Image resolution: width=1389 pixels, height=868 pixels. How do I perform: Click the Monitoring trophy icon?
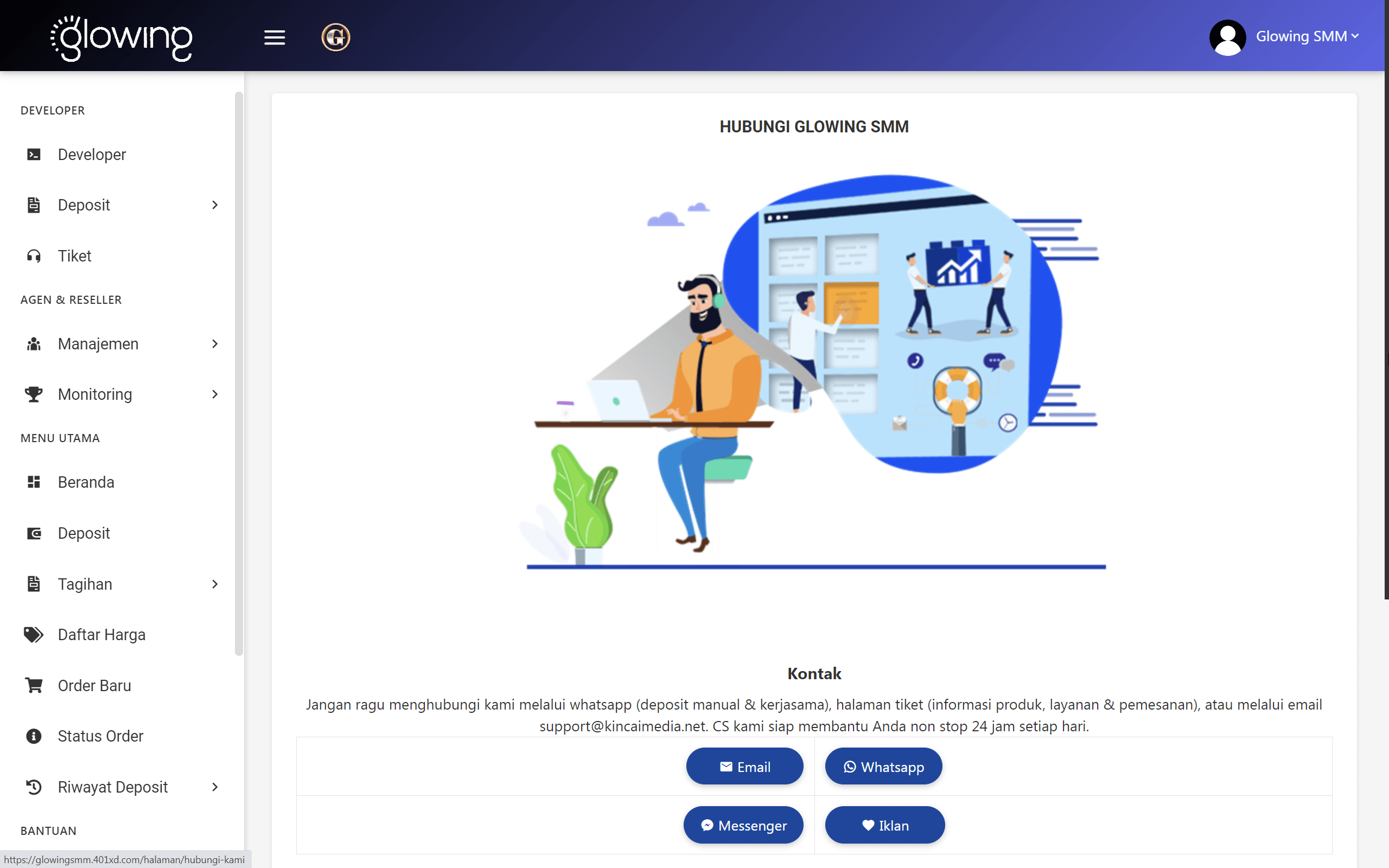pyautogui.click(x=33, y=394)
